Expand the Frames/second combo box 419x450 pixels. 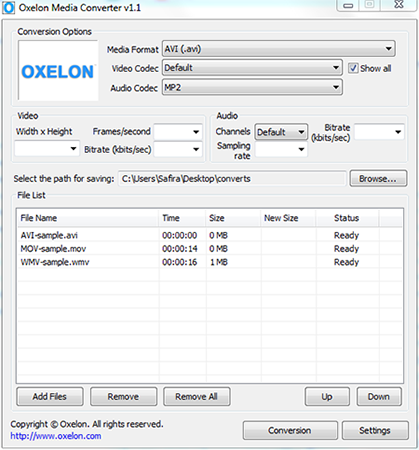pyautogui.click(x=178, y=132)
